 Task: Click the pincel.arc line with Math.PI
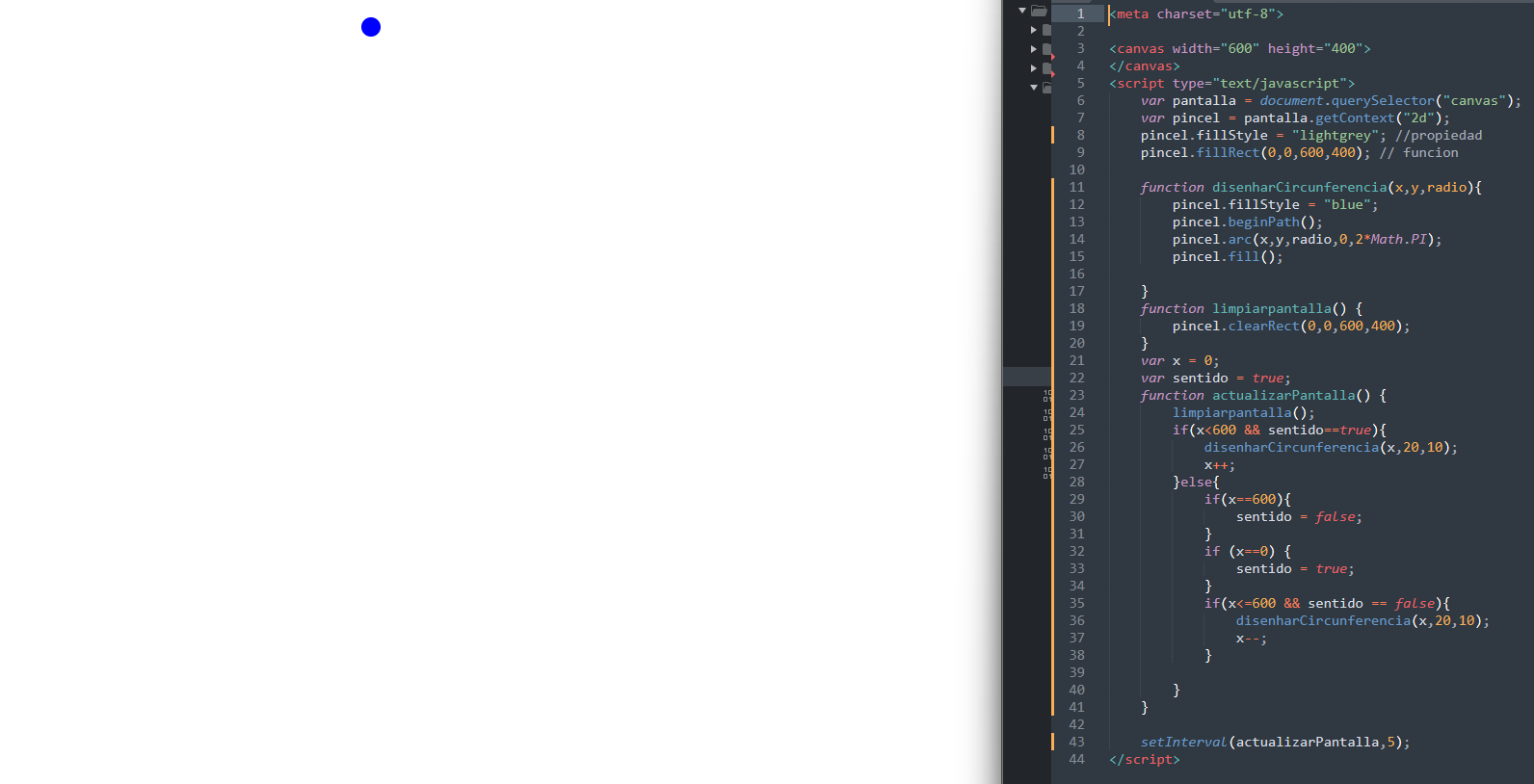point(1308,240)
